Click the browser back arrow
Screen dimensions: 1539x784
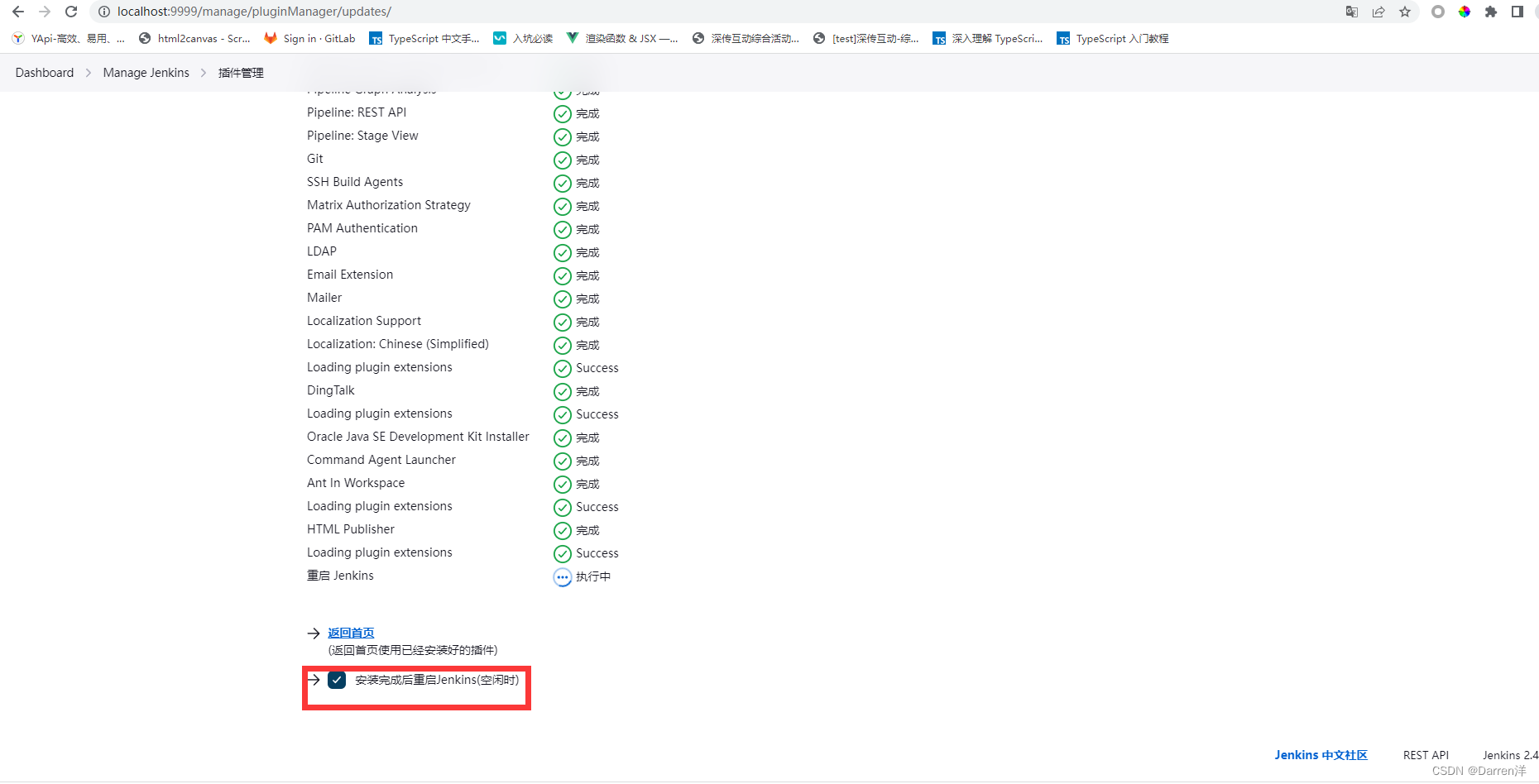tap(18, 12)
